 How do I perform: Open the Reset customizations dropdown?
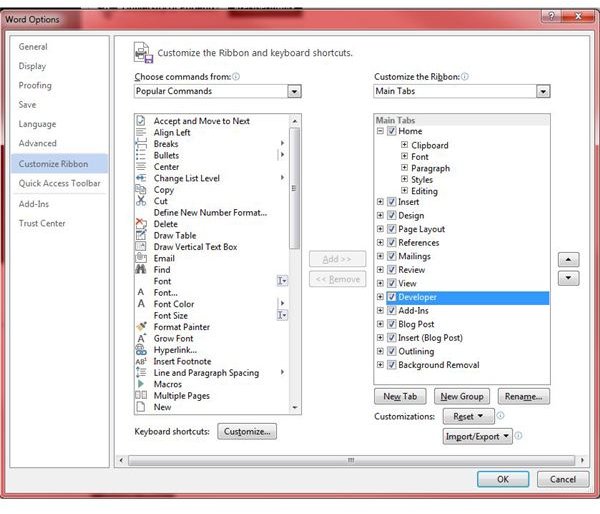(x=468, y=416)
